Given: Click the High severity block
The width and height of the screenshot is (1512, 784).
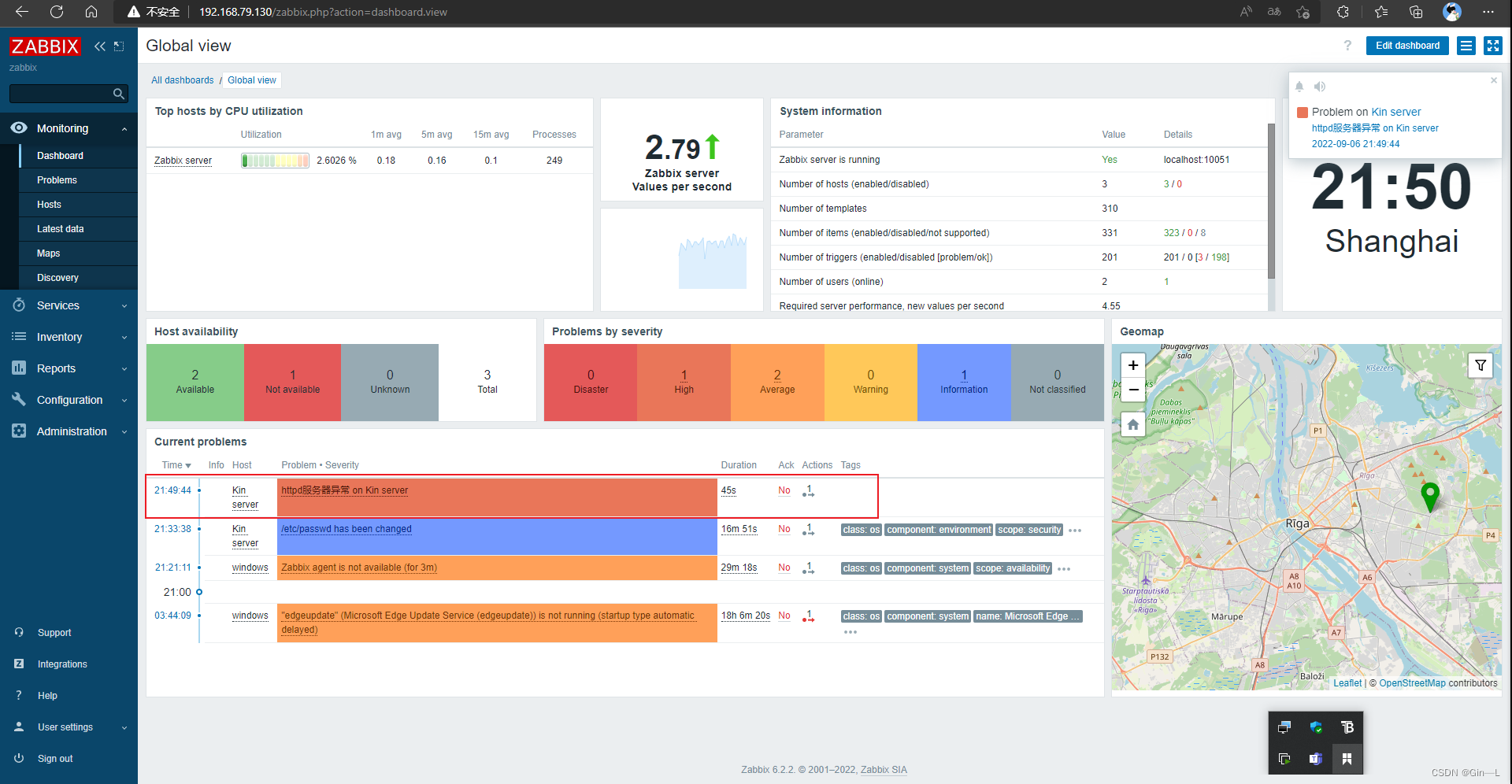Looking at the screenshot, I should pos(684,383).
